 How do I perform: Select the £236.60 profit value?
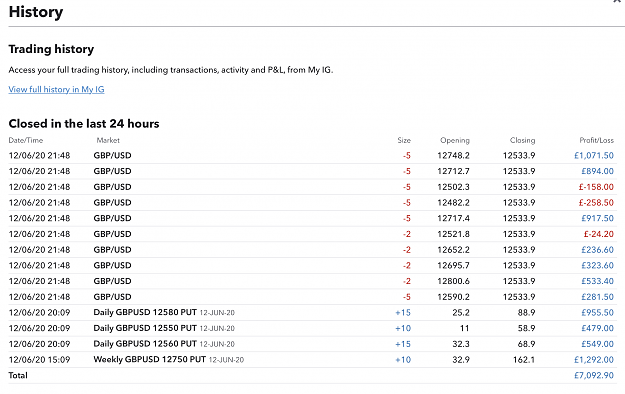(597, 250)
